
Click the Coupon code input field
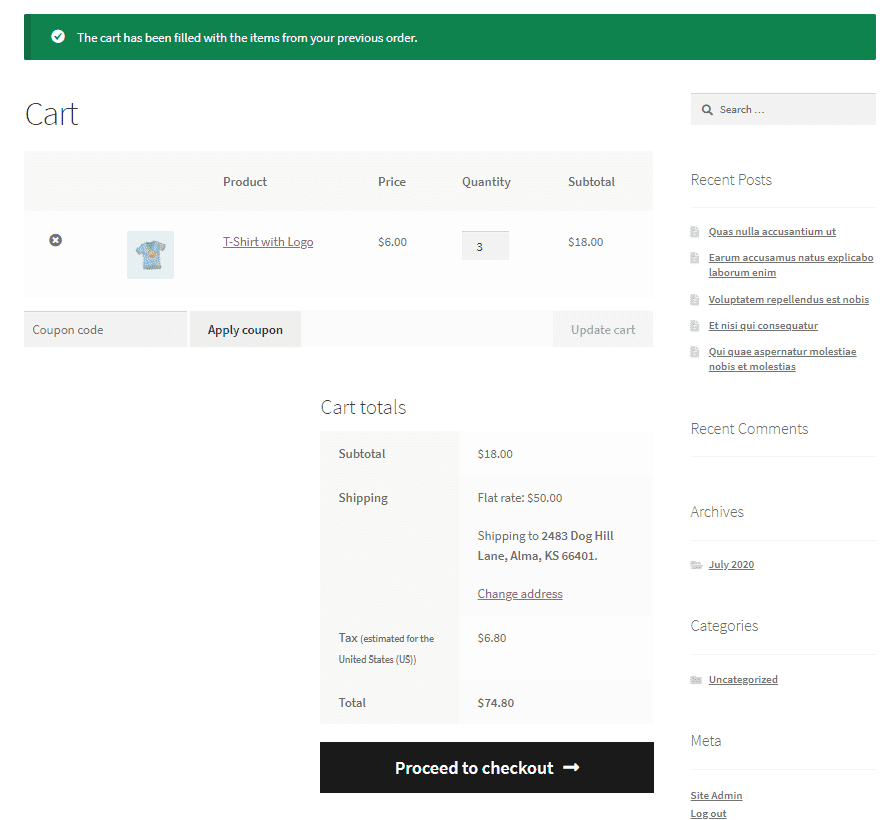coord(106,329)
